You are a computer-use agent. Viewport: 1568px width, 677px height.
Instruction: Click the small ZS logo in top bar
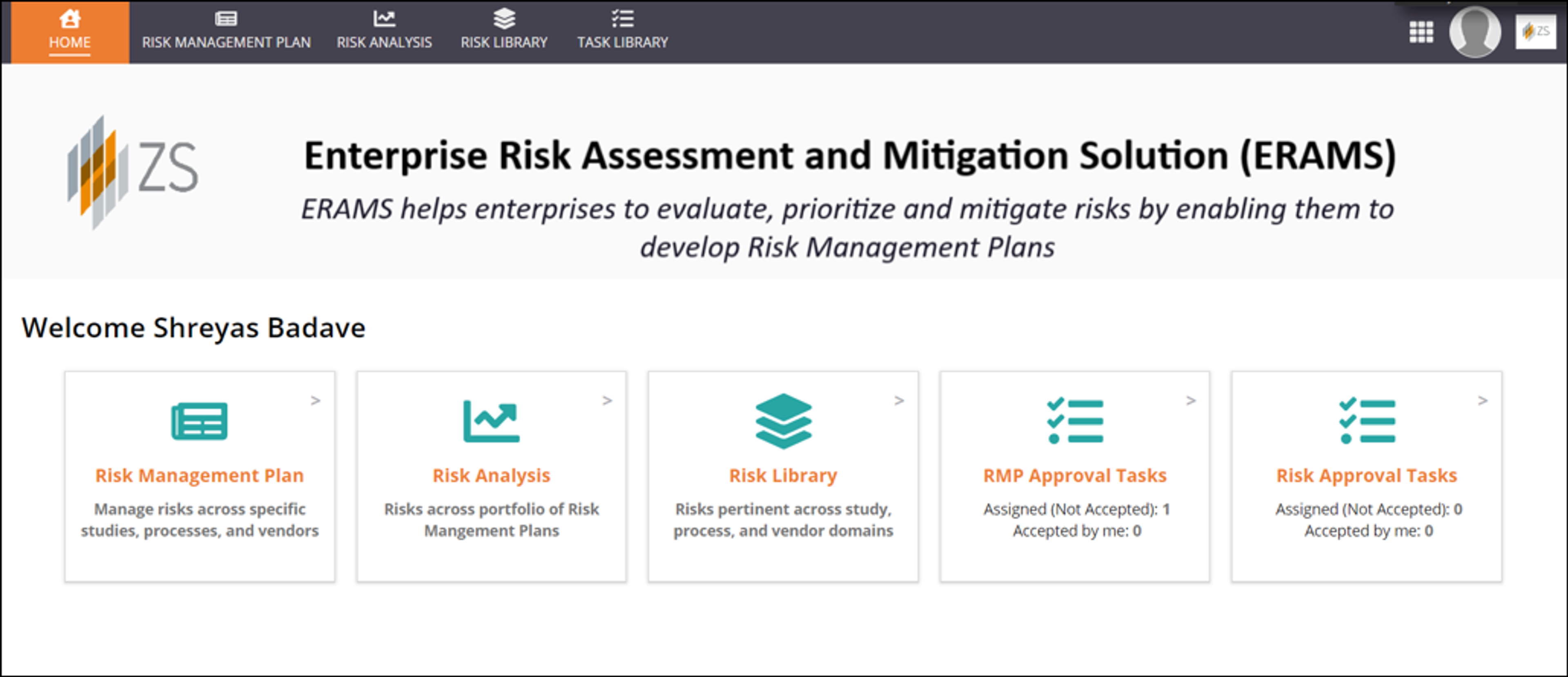coord(1535,31)
